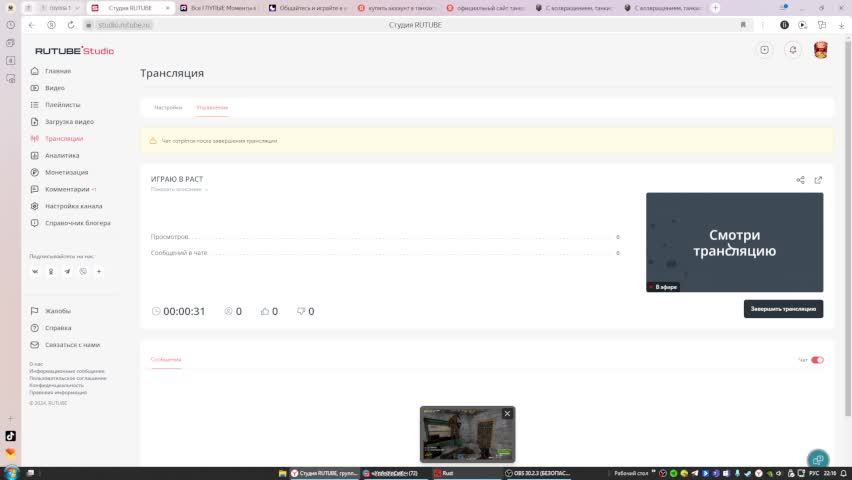Click Завершить трансляцию button
The image size is (852, 480).
point(783,309)
